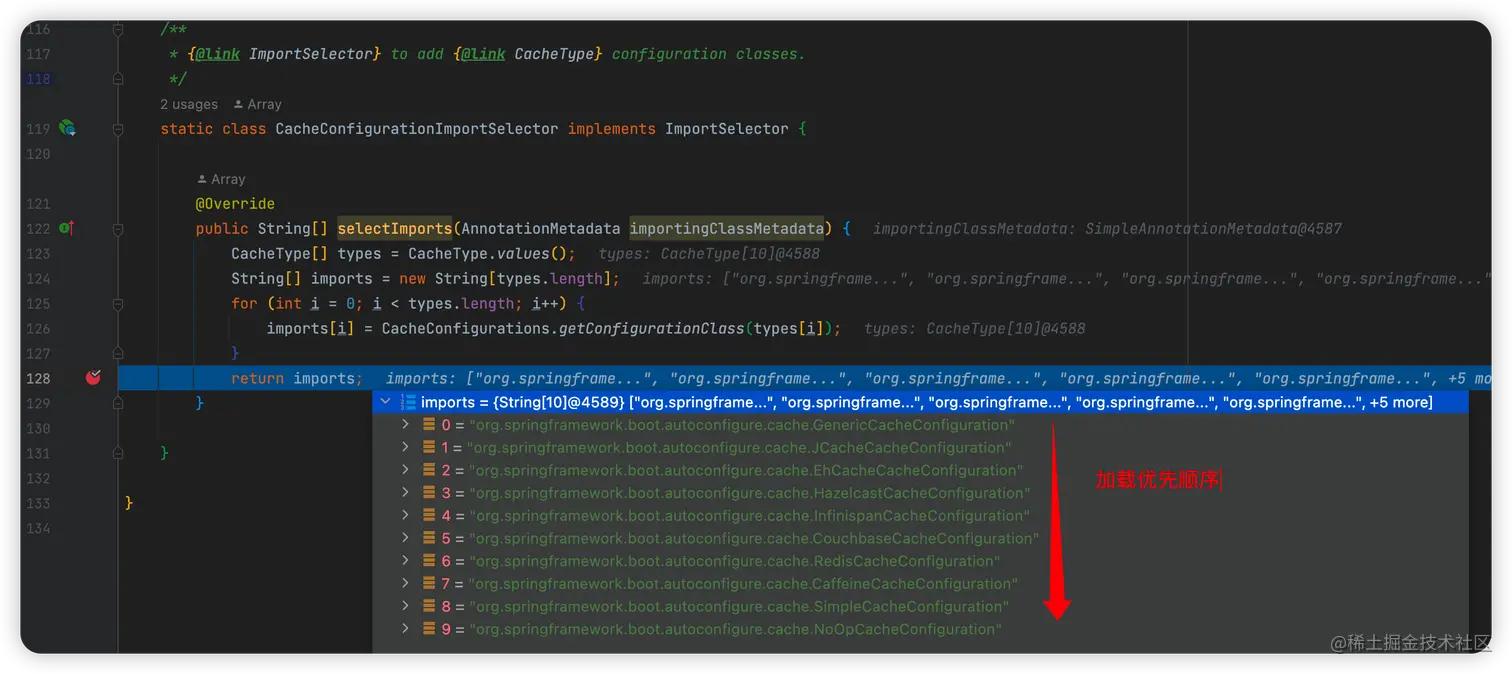This screenshot has height=674, width=1512.
Task: Click the selectImports method name
Action: pos(394,229)
